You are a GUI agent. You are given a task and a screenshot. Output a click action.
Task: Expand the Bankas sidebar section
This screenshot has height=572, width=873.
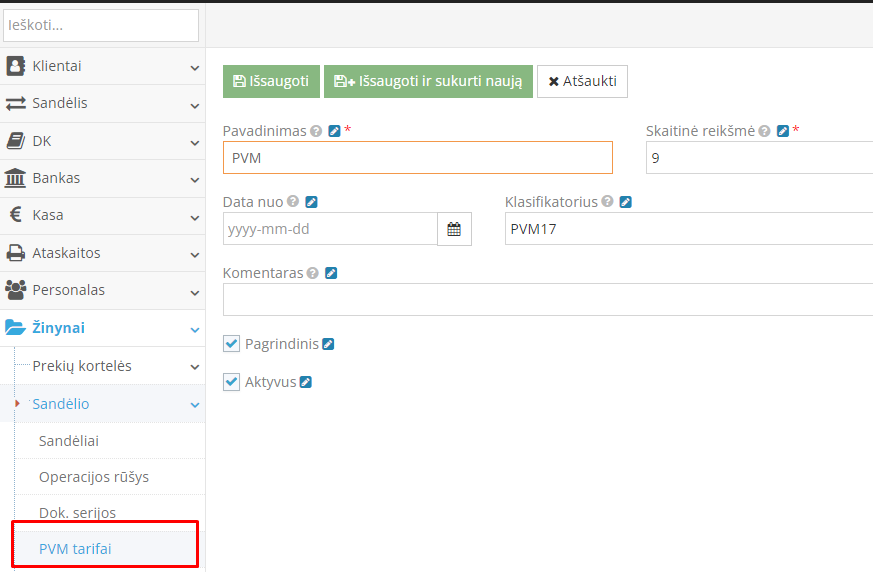click(x=102, y=178)
